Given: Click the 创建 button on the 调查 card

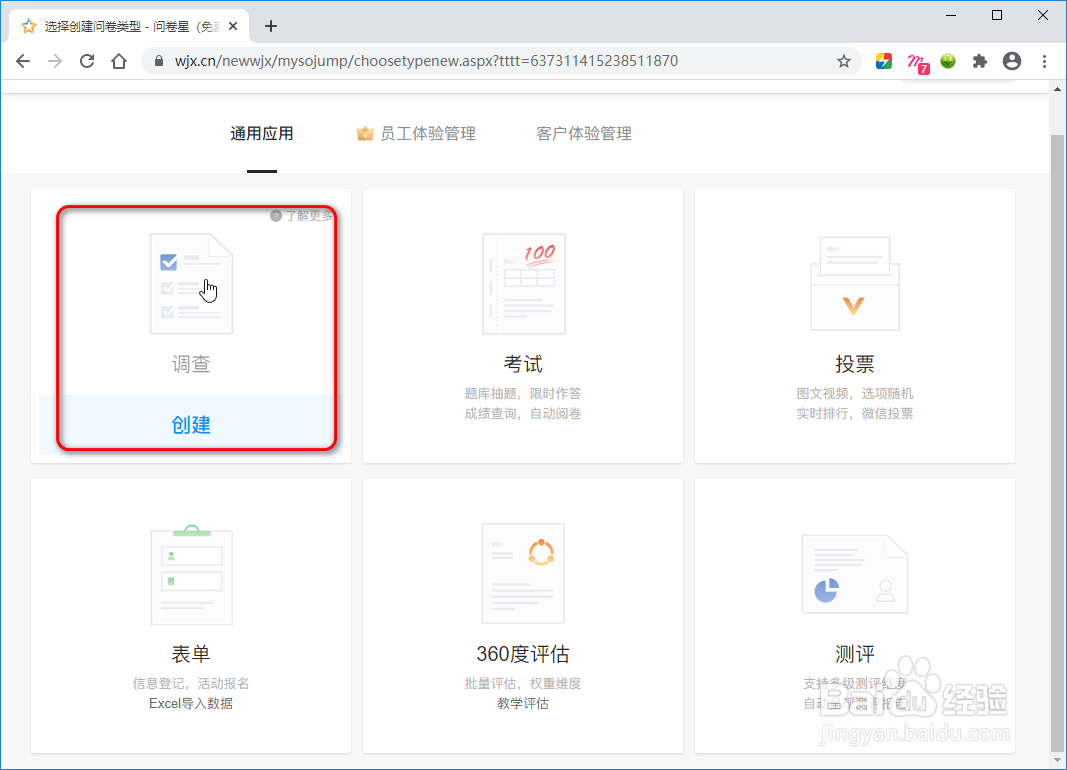Looking at the screenshot, I should click(x=191, y=425).
